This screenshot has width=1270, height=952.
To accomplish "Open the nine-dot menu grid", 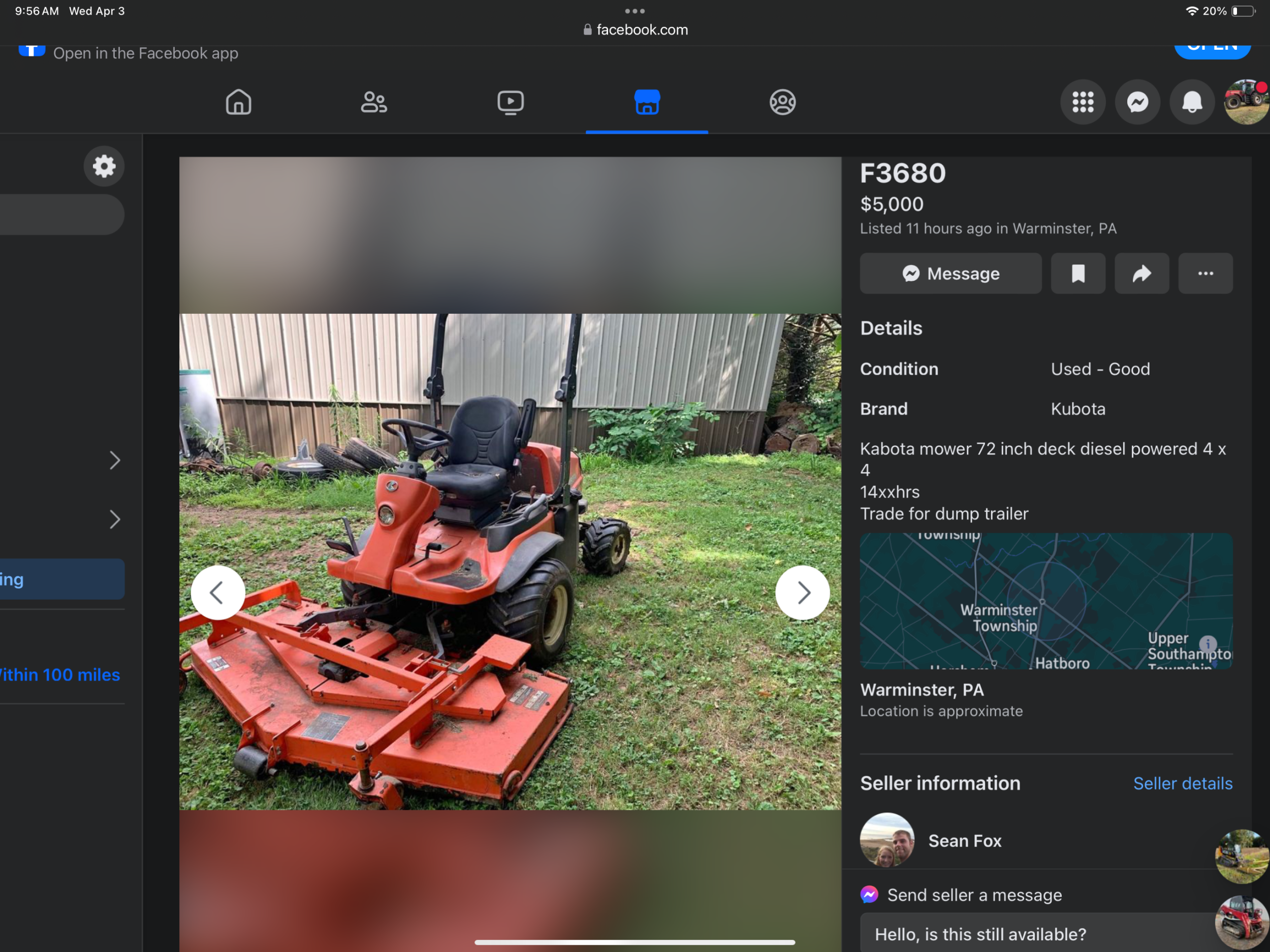I will (1083, 103).
